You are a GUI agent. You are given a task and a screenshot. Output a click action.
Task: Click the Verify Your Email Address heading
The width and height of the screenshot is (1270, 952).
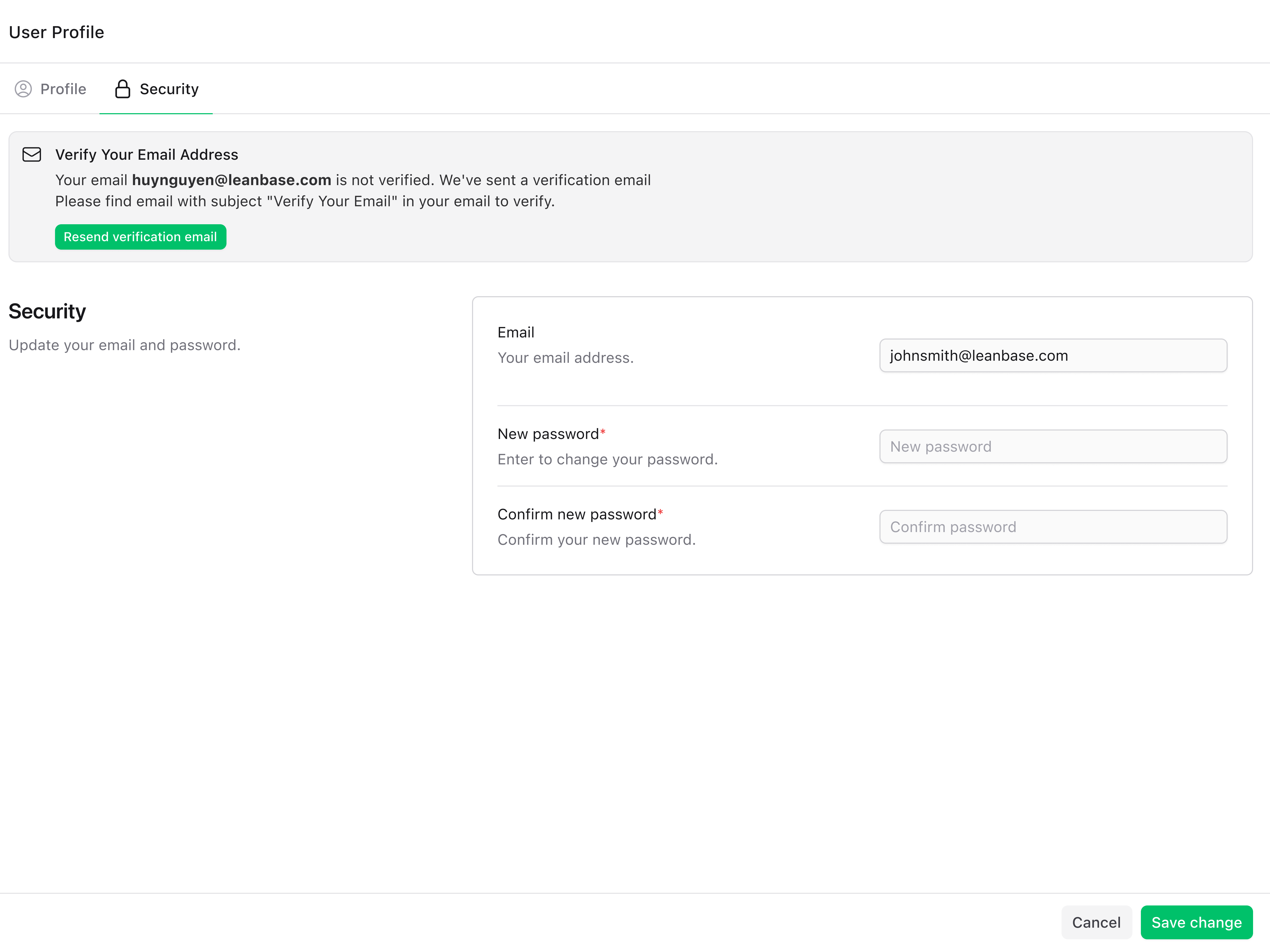pyautogui.click(x=146, y=154)
